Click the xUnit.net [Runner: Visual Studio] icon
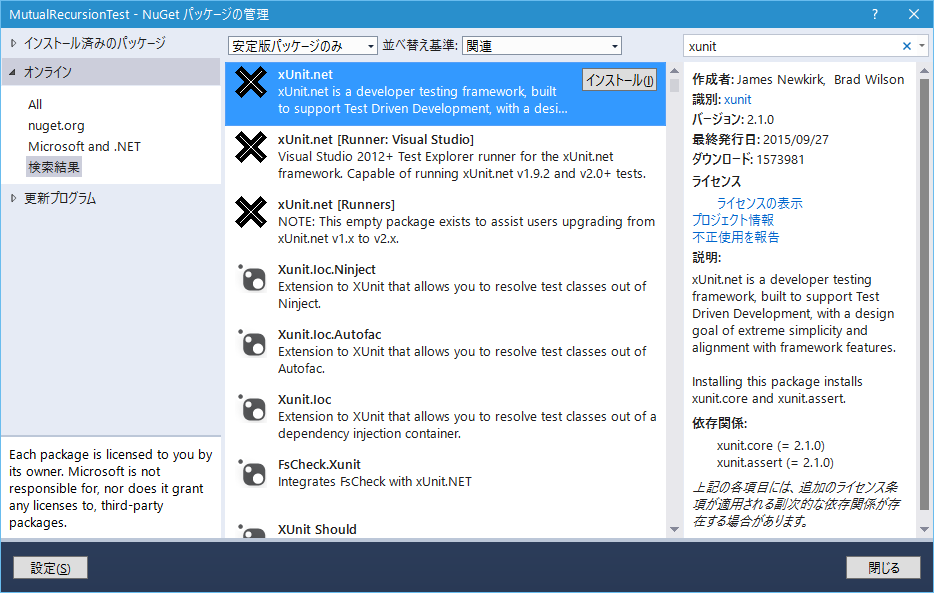Image resolution: width=934 pixels, height=600 pixels. tap(251, 147)
